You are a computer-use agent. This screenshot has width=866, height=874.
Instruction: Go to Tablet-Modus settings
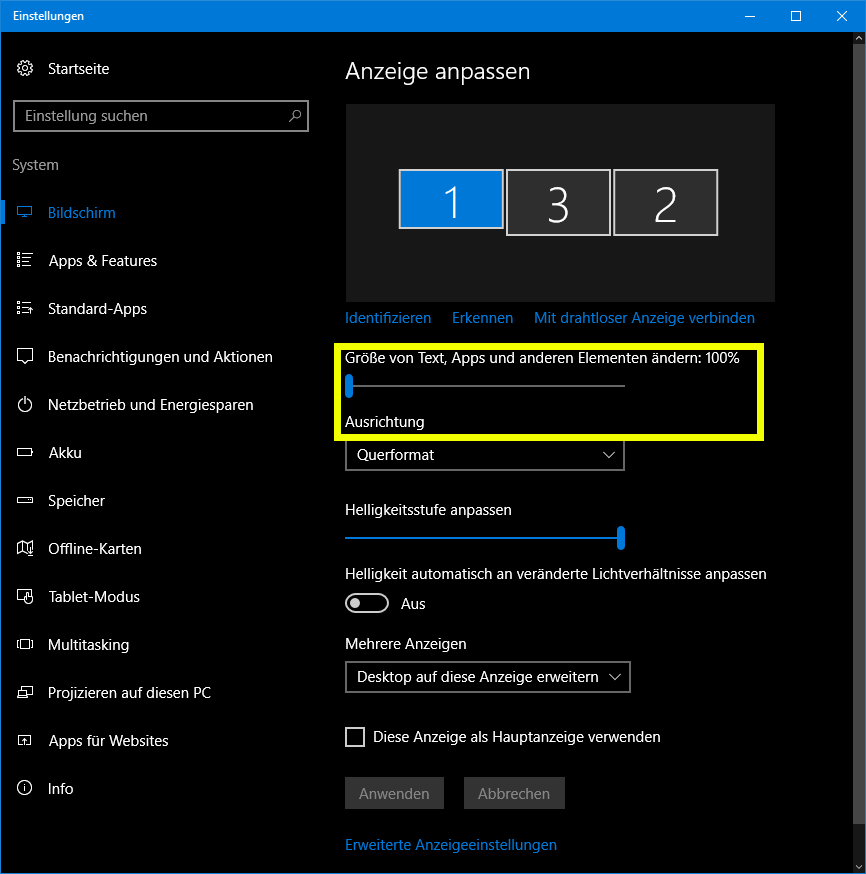tap(93, 597)
